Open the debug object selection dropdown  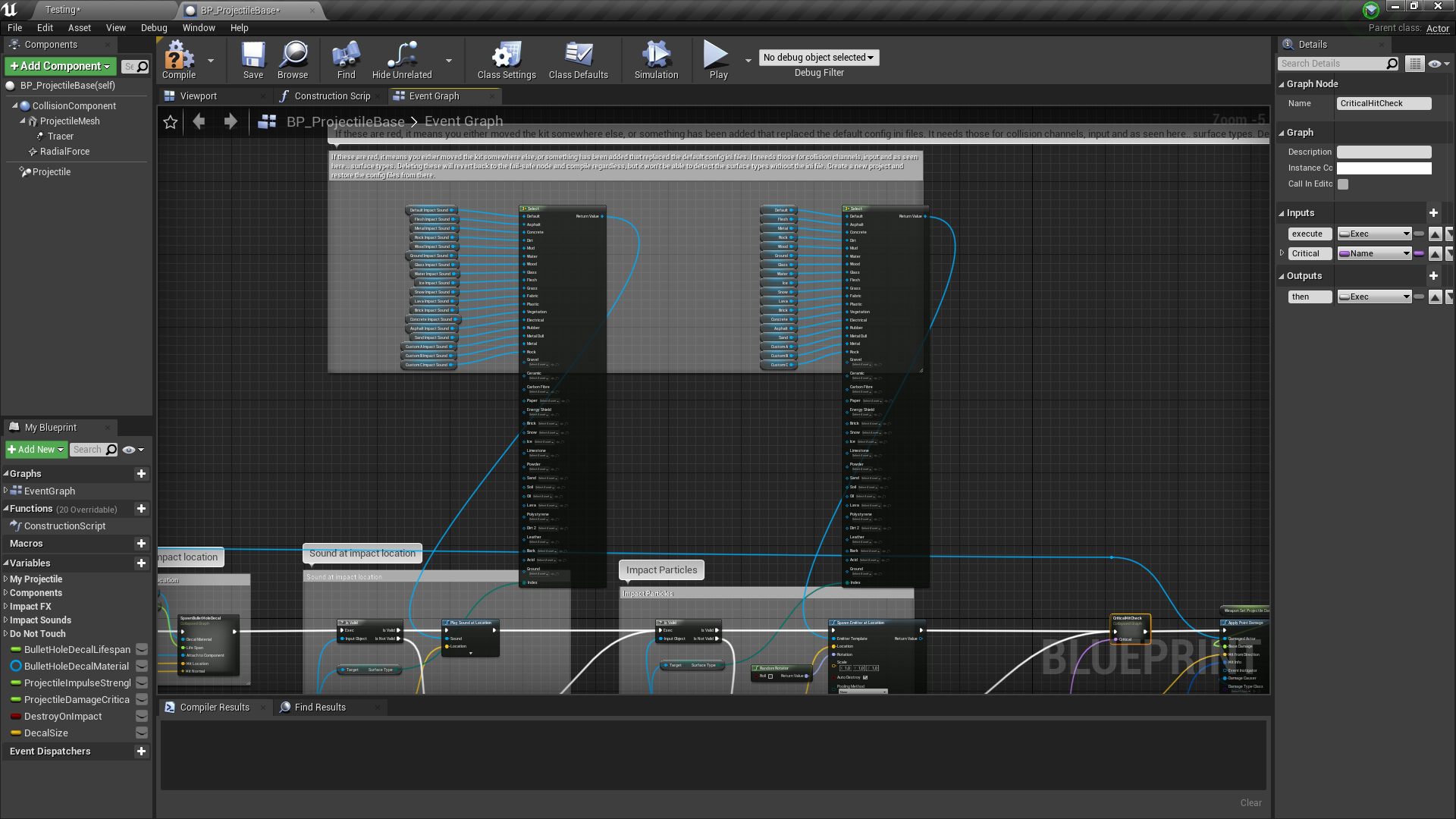click(x=819, y=58)
